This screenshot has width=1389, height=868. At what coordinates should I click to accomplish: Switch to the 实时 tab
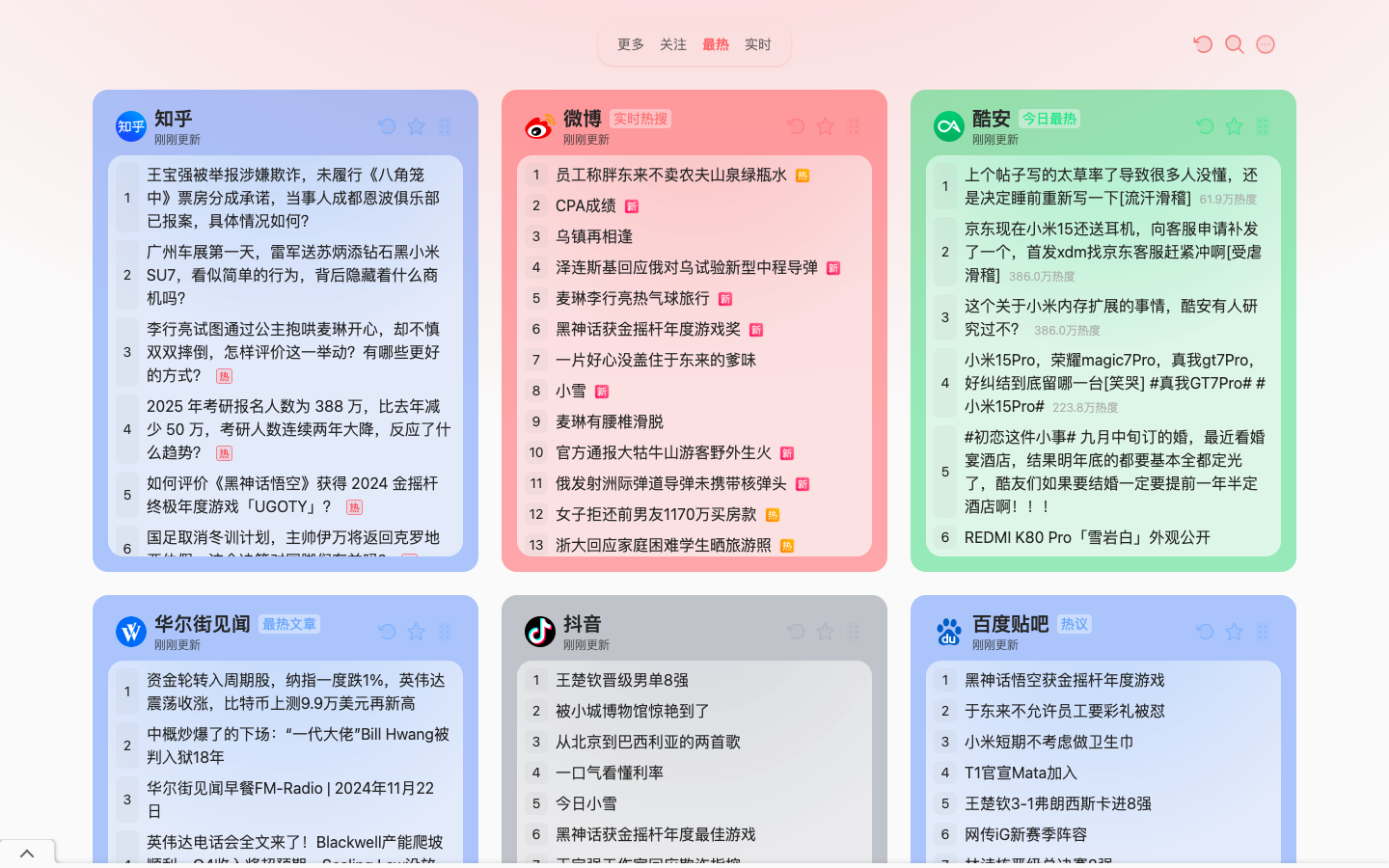[x=758, y=44]
